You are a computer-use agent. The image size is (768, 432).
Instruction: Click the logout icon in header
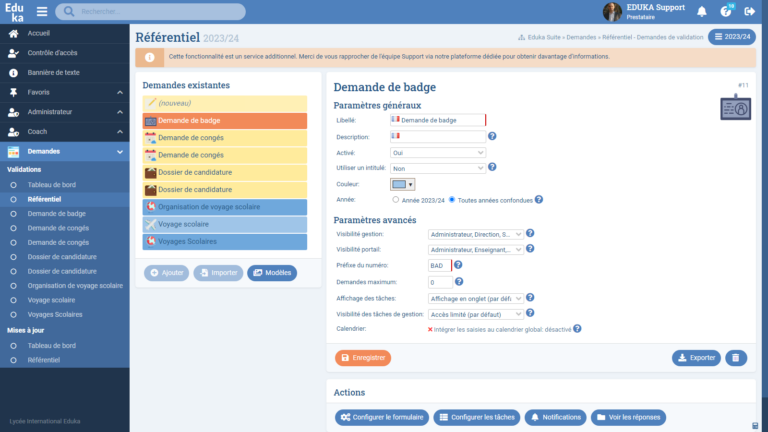(x=749, y=11)
